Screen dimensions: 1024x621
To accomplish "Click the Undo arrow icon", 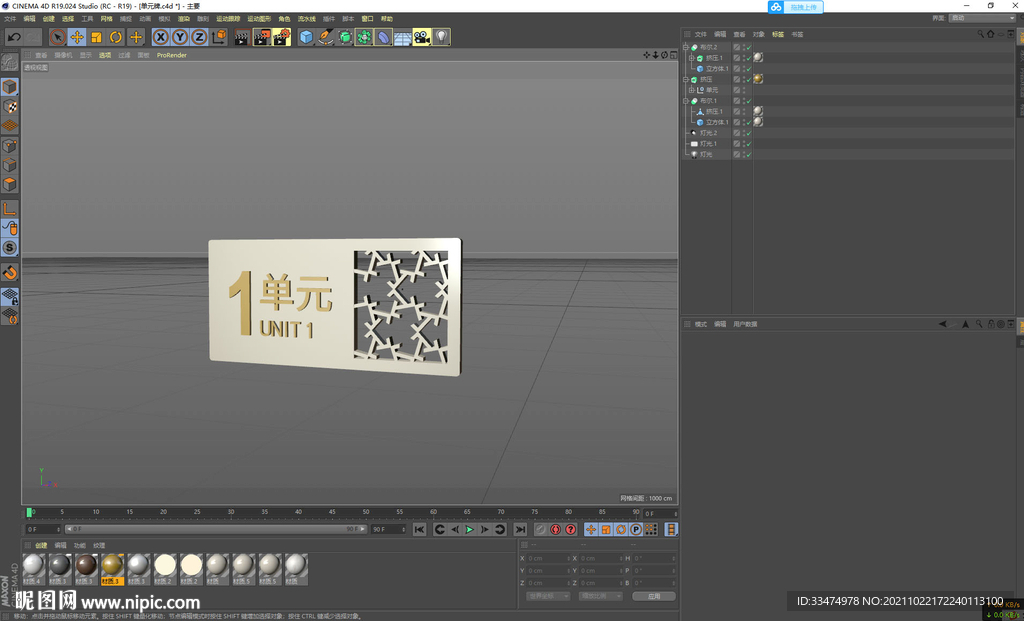I will click(x=14, y=37).
